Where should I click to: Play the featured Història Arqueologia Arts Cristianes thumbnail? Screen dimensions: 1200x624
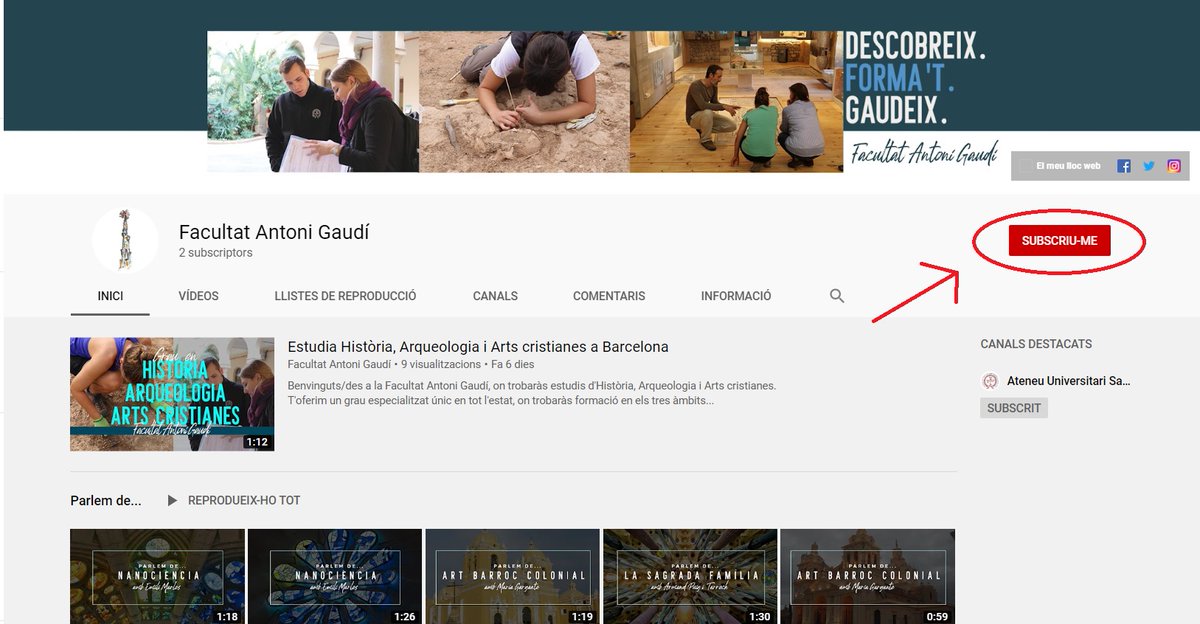[x=172, y=394]
